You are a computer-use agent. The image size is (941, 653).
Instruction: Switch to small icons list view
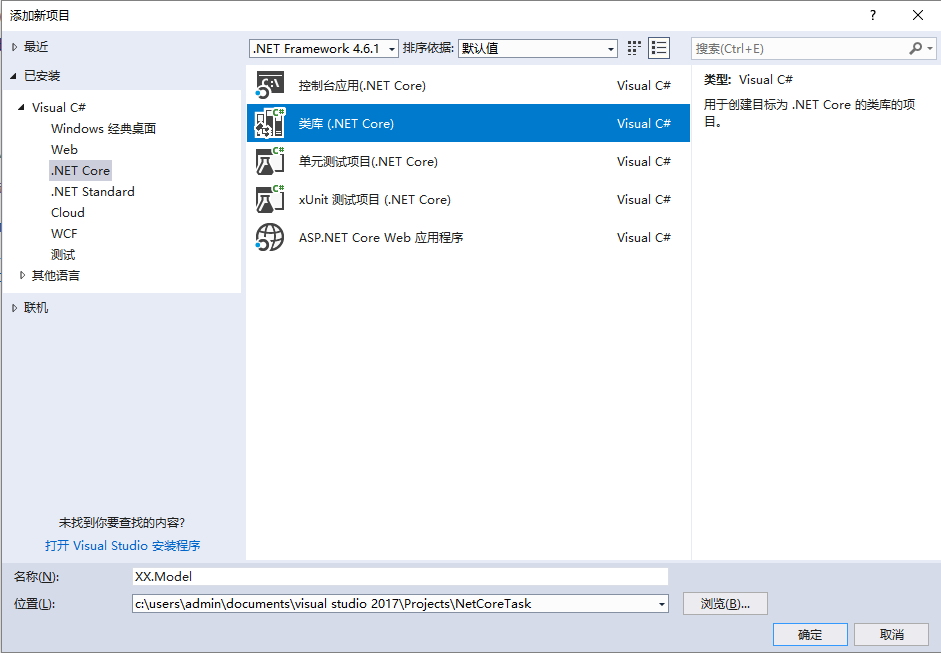pos(659,48)
